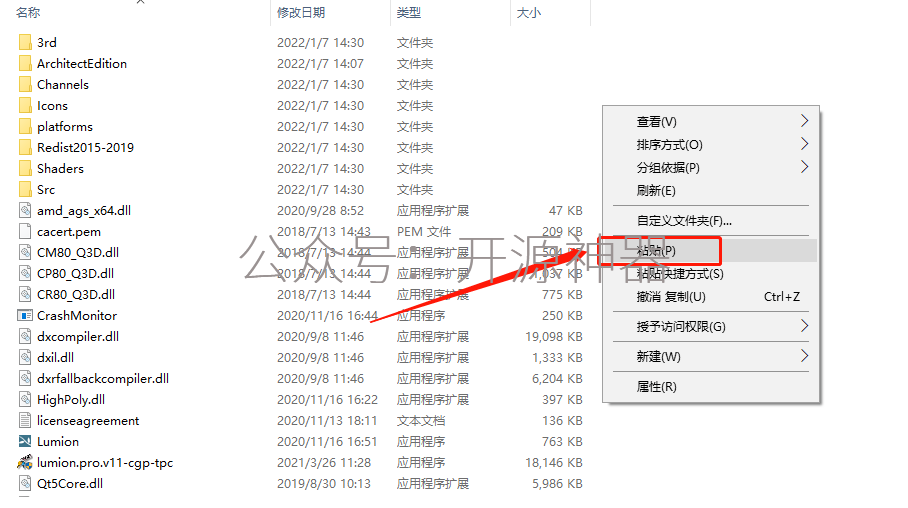The width and height of the screenshot is (908, 508).
Task: Click 撤消 复制(U) menu entry
Action: click(x=711, y=297)
